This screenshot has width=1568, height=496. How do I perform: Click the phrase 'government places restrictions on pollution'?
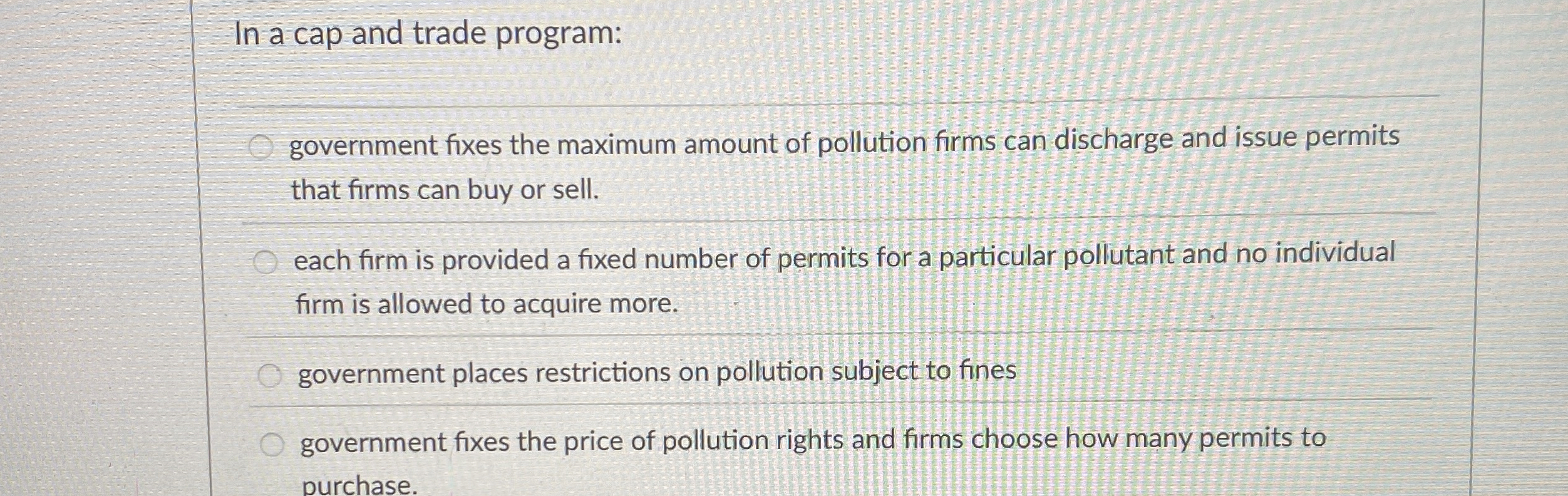[x=562, y=373]
